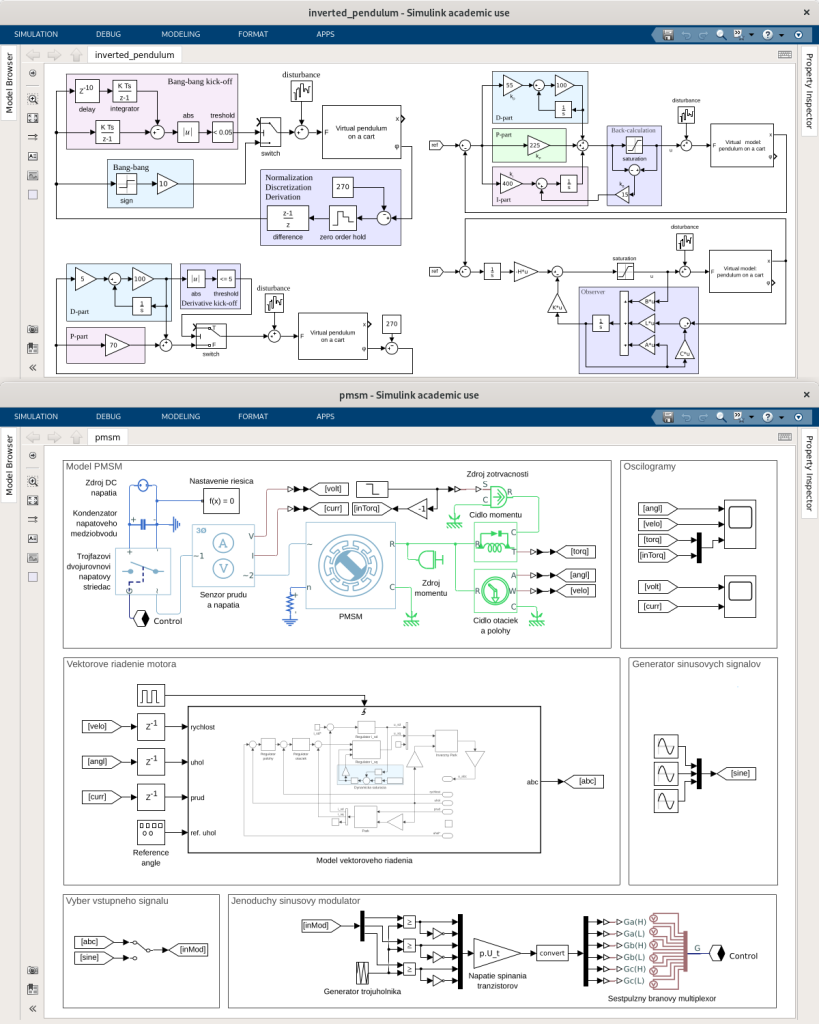Click Zoom In icon in inverted_pendulum palette
819x1024 pixels.
tap(33, 99)
